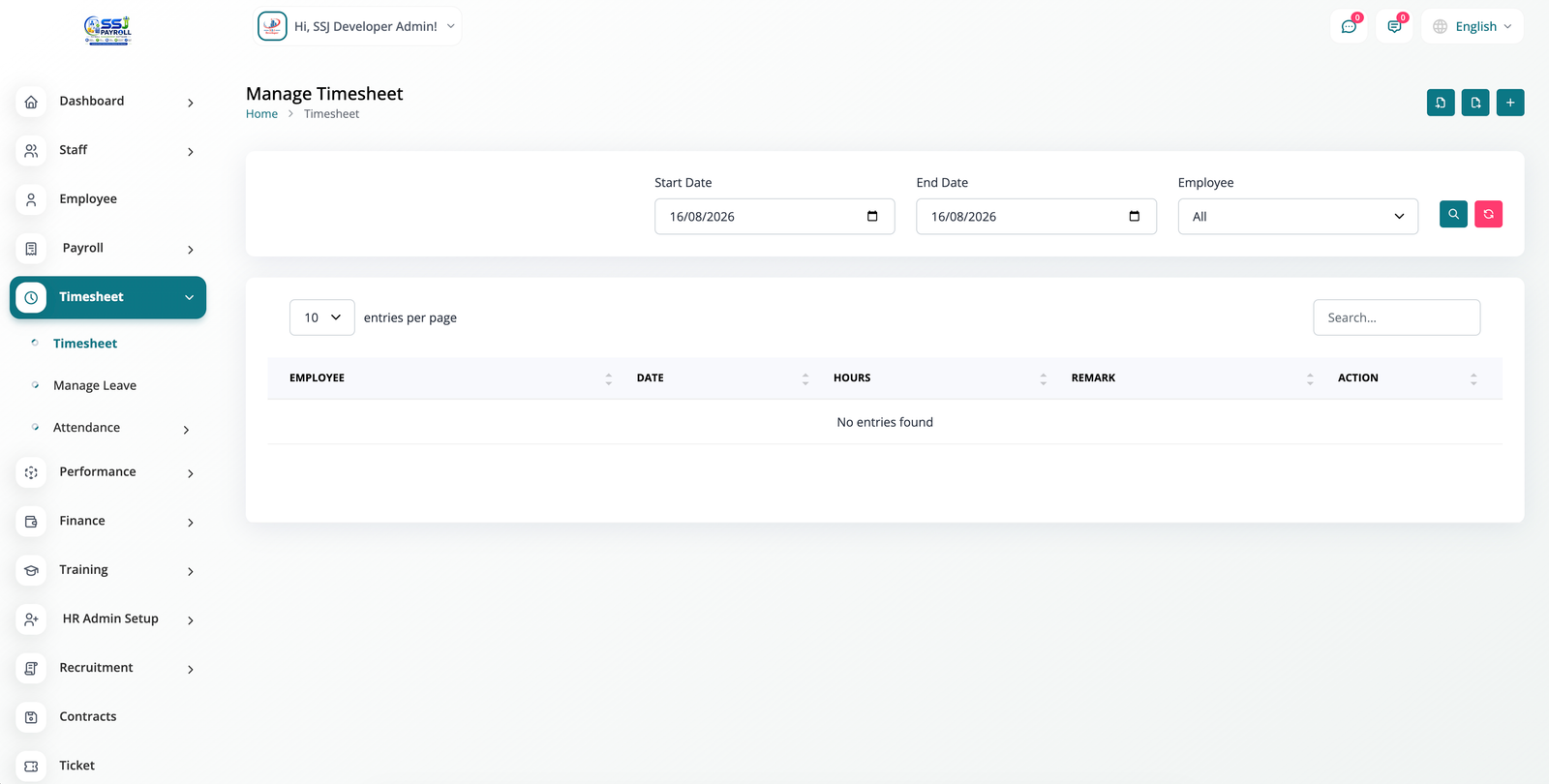Click the teal search filter button

(1453, 214)
